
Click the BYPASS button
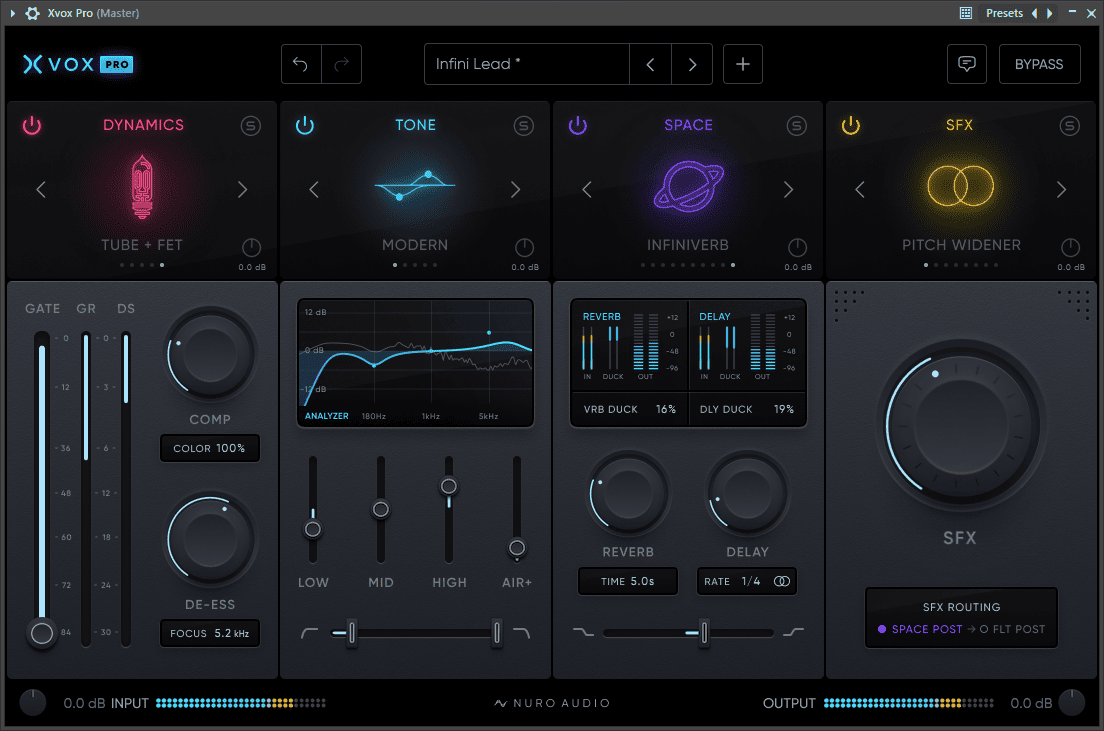(x=1039, y=64)
